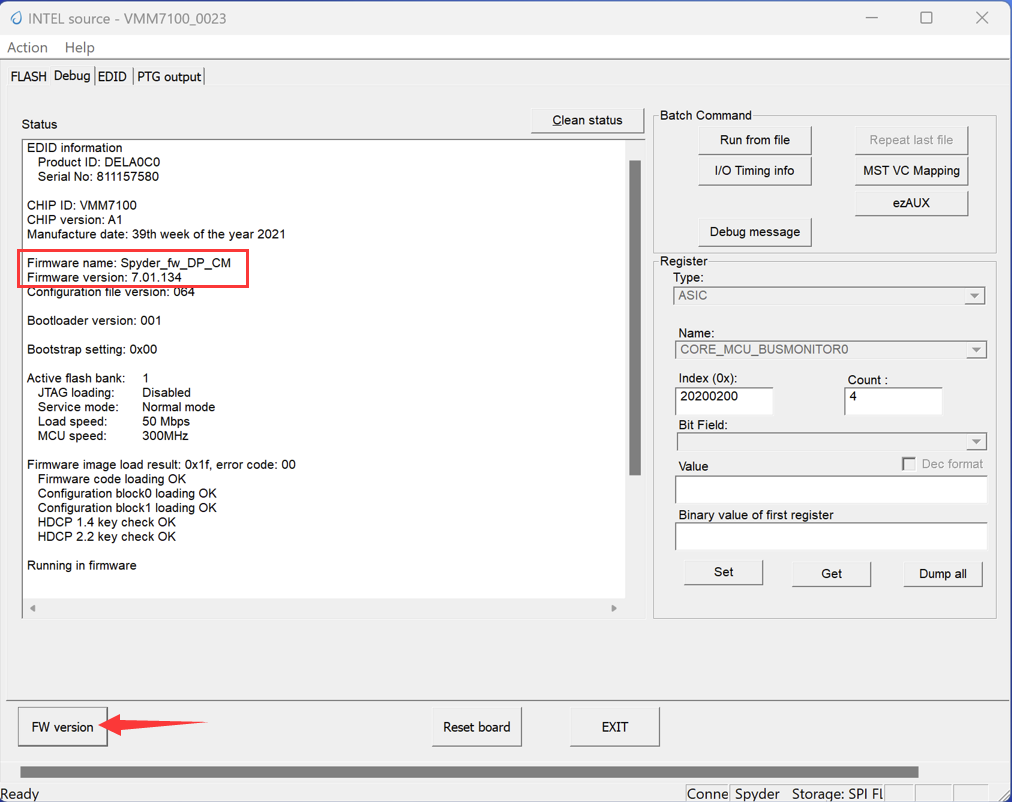Expand the register Name dropdown
The width and height of the screenshot is (1012, 802).
click(976, 350)
